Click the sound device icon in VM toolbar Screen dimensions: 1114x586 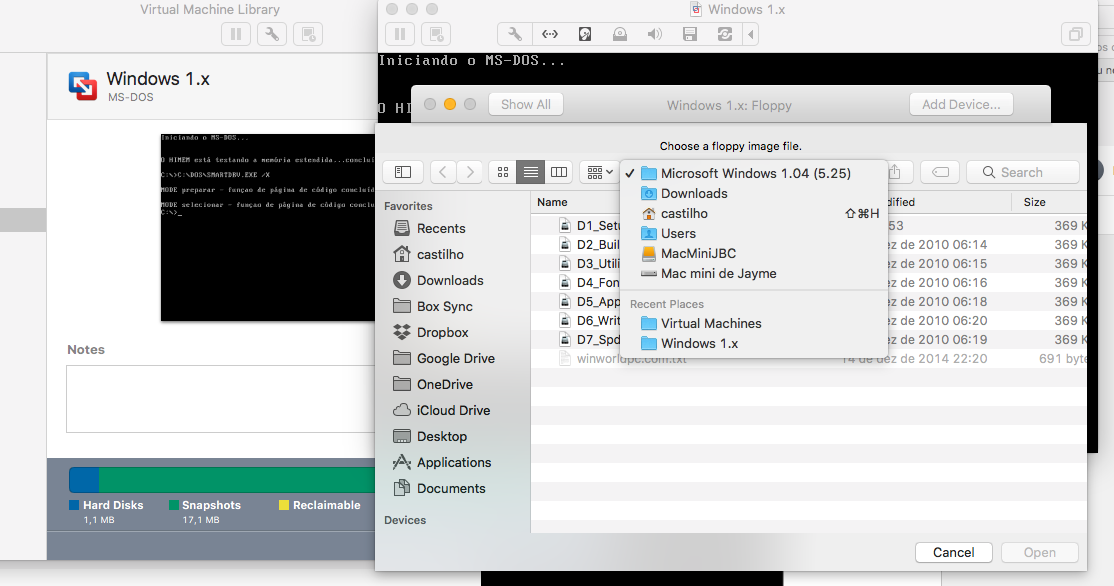[x=654, y=34]
